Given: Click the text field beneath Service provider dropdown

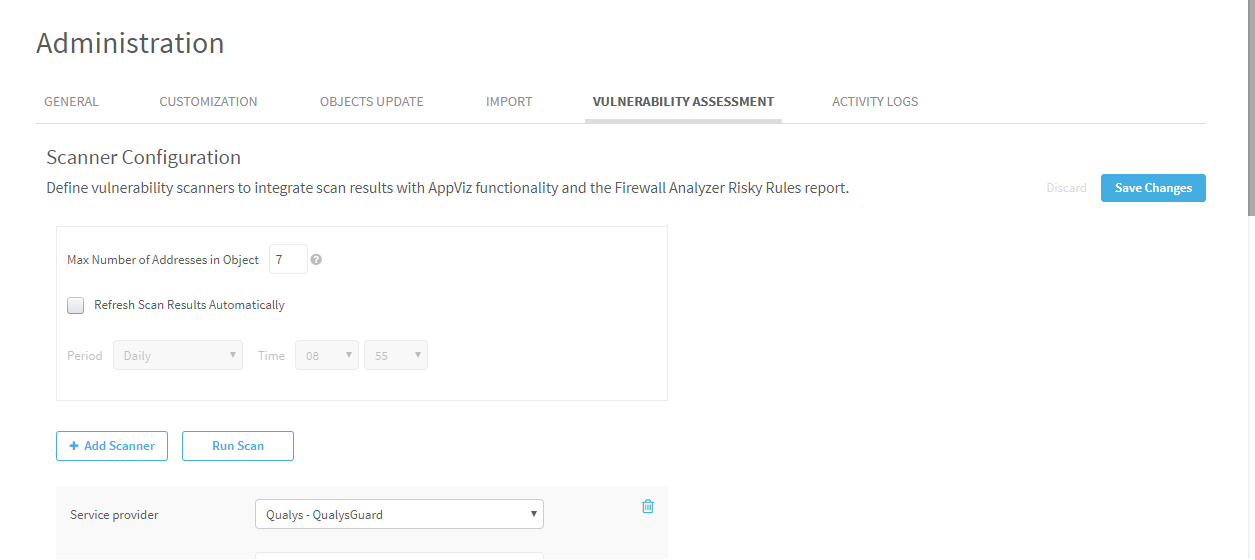Looking at the screenshot, I should tap(399, 555).
